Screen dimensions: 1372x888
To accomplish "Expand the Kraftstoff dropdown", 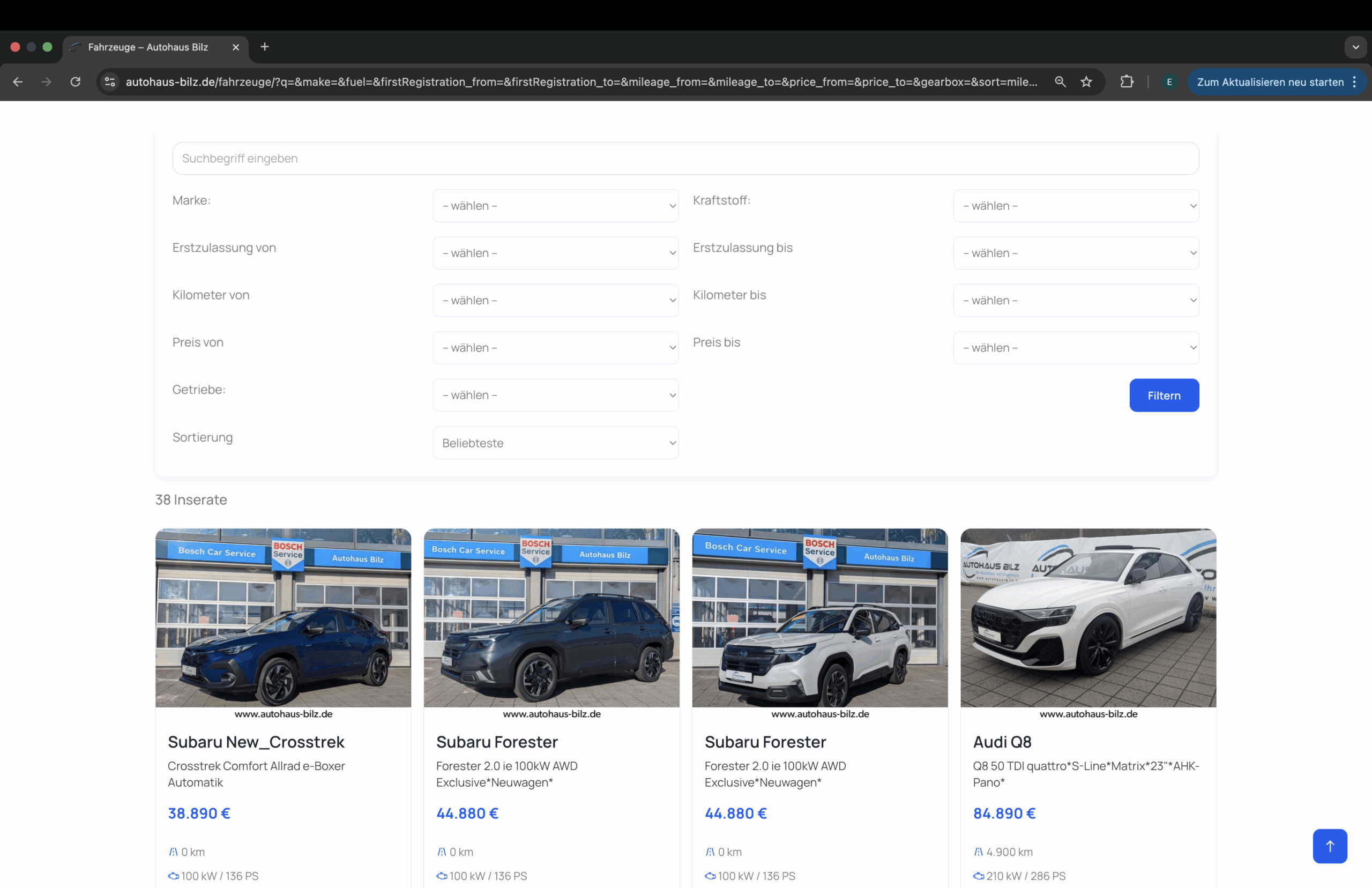I will 1076,206.
